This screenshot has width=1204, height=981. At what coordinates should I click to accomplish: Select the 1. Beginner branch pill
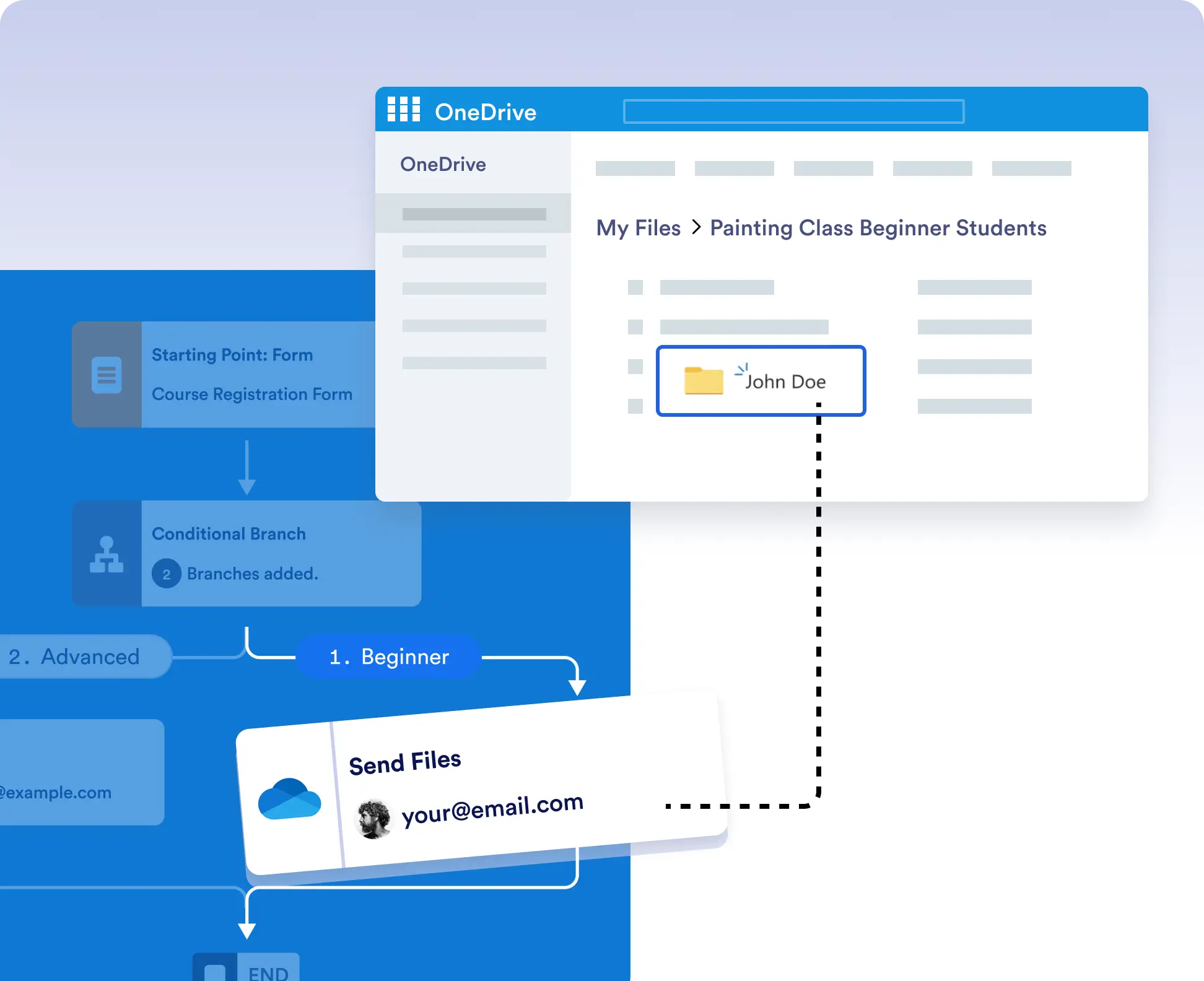[389, 656]
